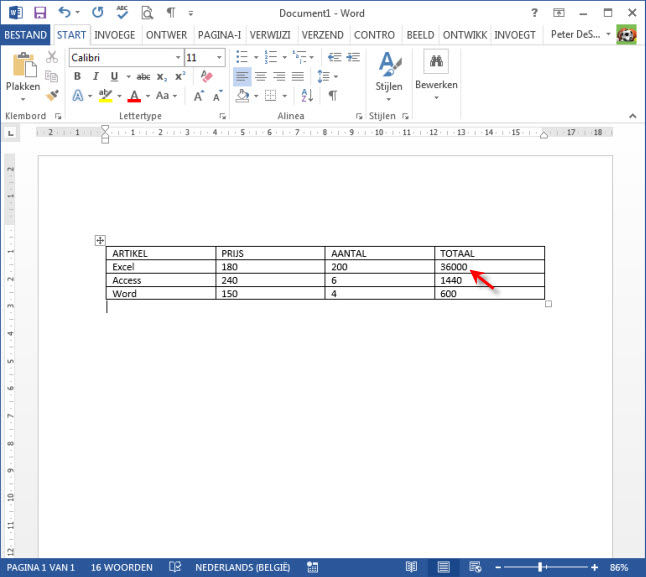The image size is (646, 577).
Task: Open the Calibri font name dropdown
Action: 178,57
